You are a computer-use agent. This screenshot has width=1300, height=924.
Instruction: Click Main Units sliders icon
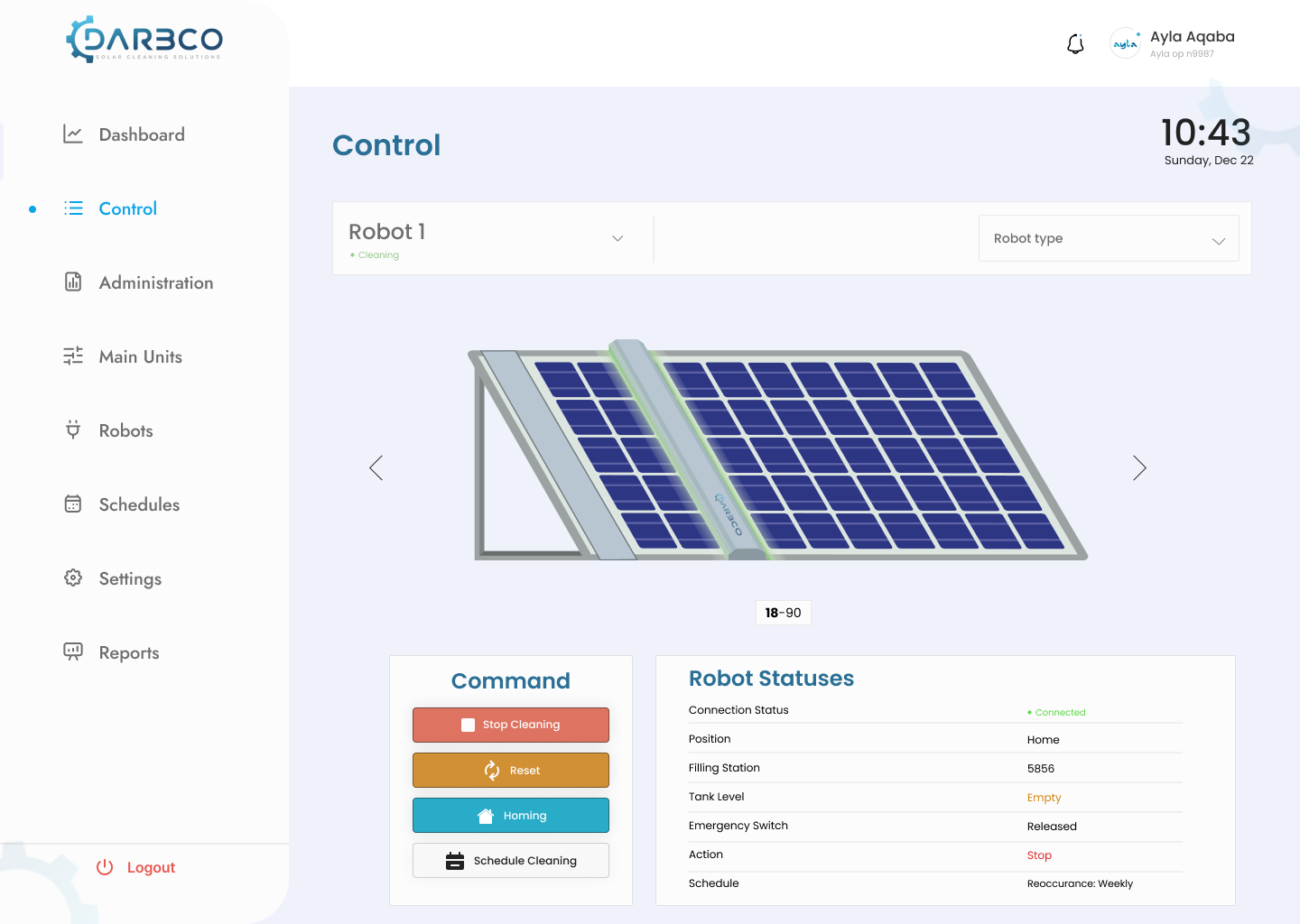[x=73, y=356]
